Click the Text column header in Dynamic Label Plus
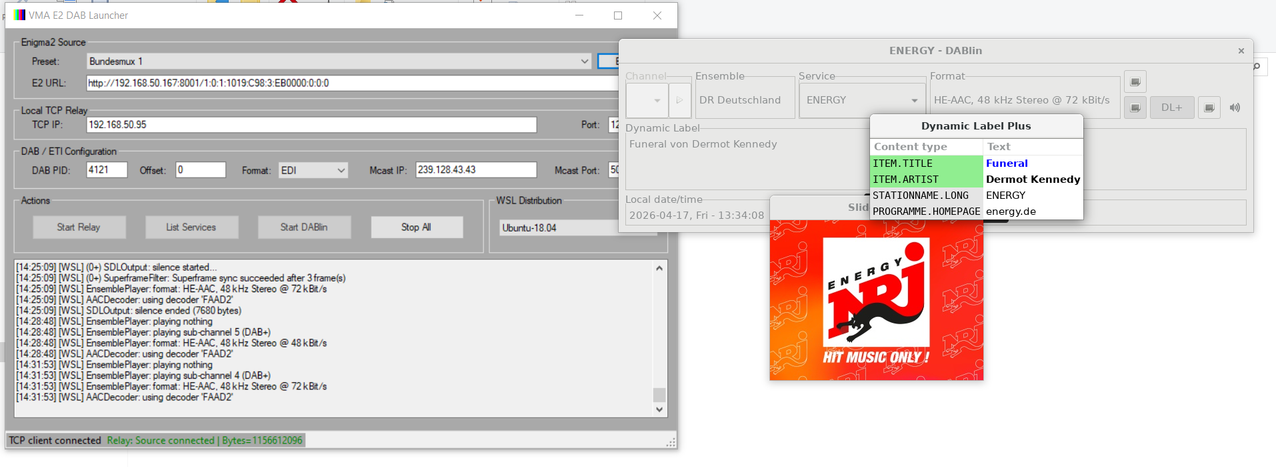The width and height of the screenshot is (1280, 467). click(1033, 147)
